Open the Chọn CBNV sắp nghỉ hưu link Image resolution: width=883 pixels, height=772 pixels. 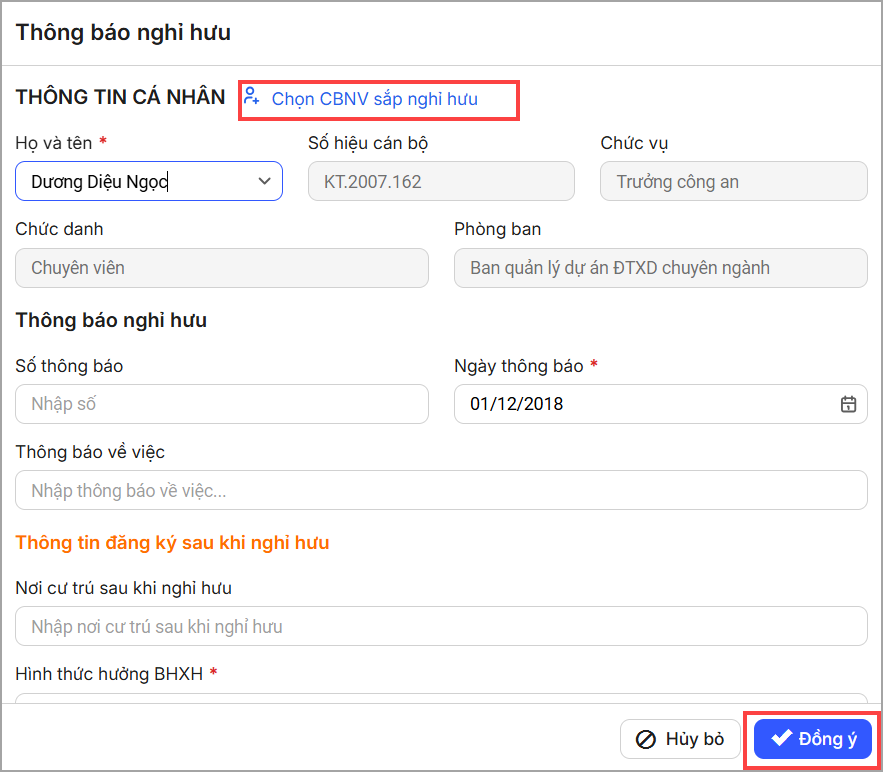pos(374,99)
